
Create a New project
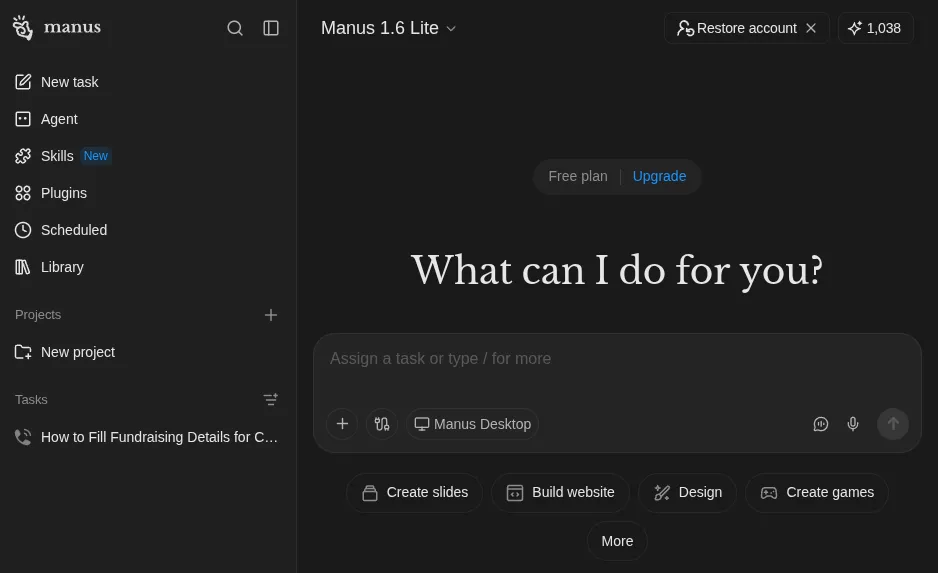(x=148, y=352)
